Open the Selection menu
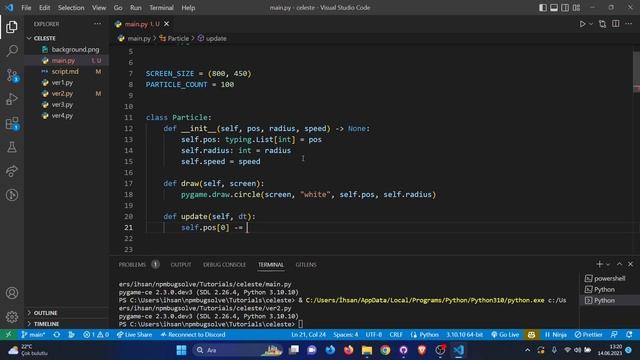The height and width of the screenshot is (360, 640). [71, 8]
